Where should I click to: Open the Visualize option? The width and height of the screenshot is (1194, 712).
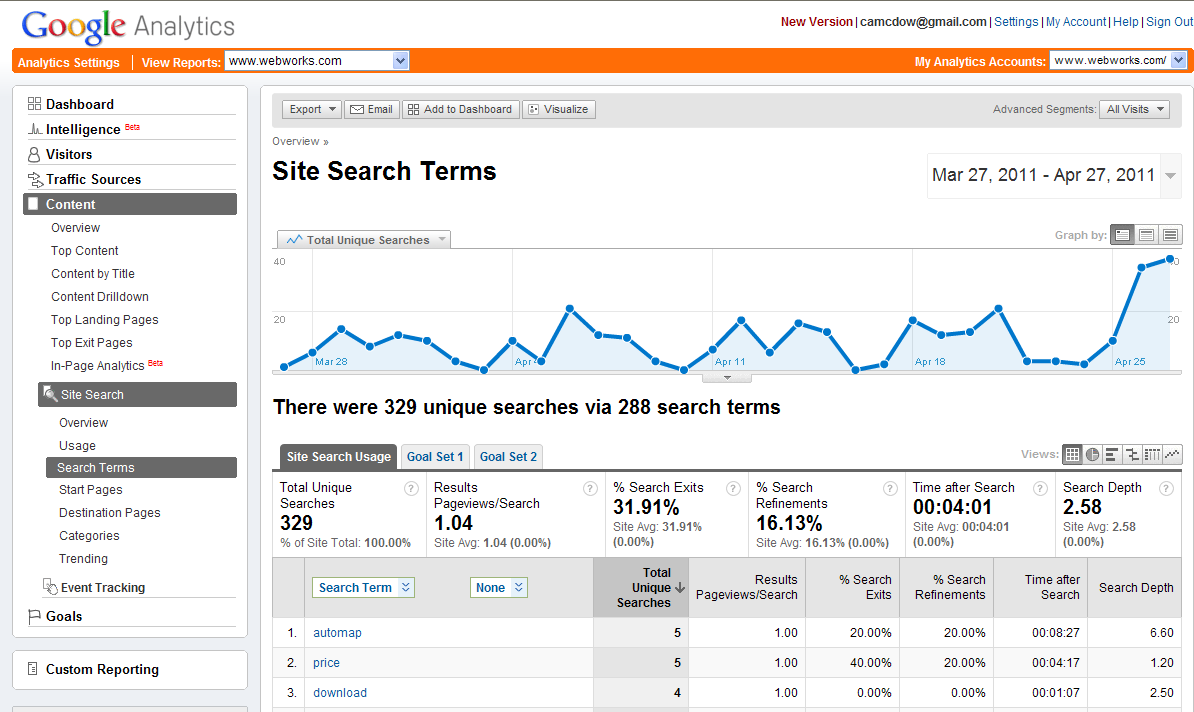click(559, 110)
